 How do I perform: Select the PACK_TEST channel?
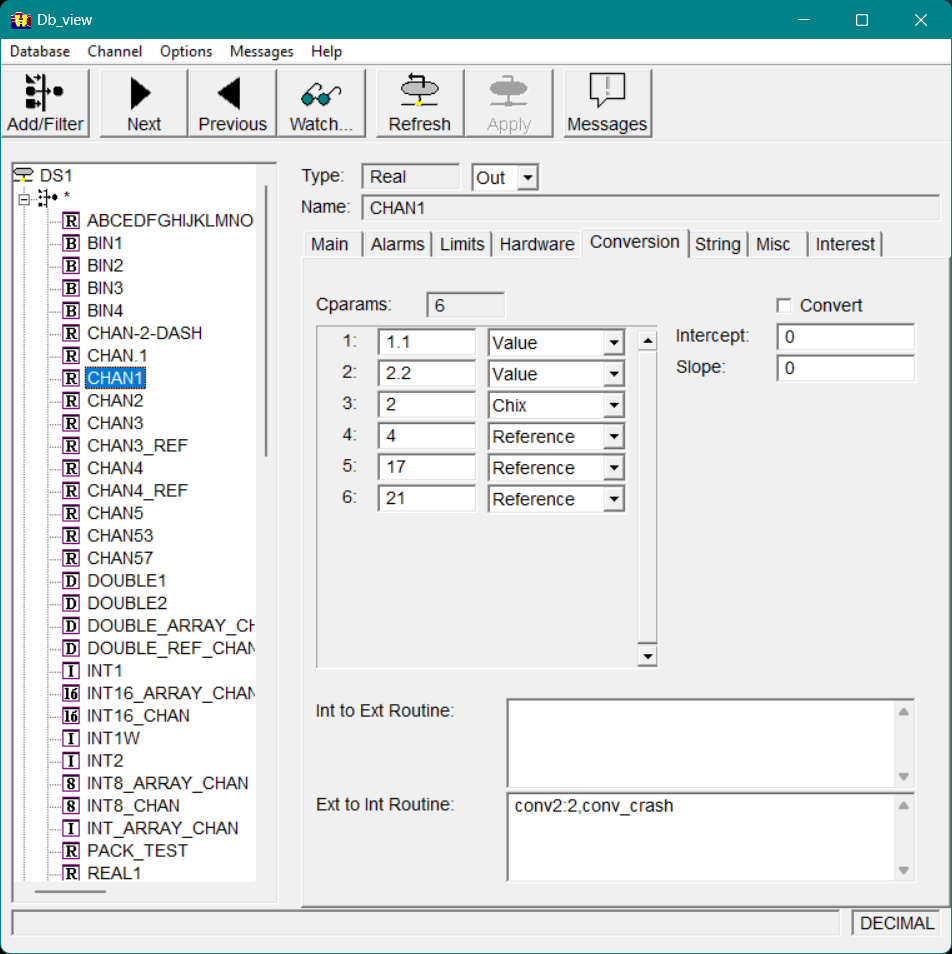(137, 851)
